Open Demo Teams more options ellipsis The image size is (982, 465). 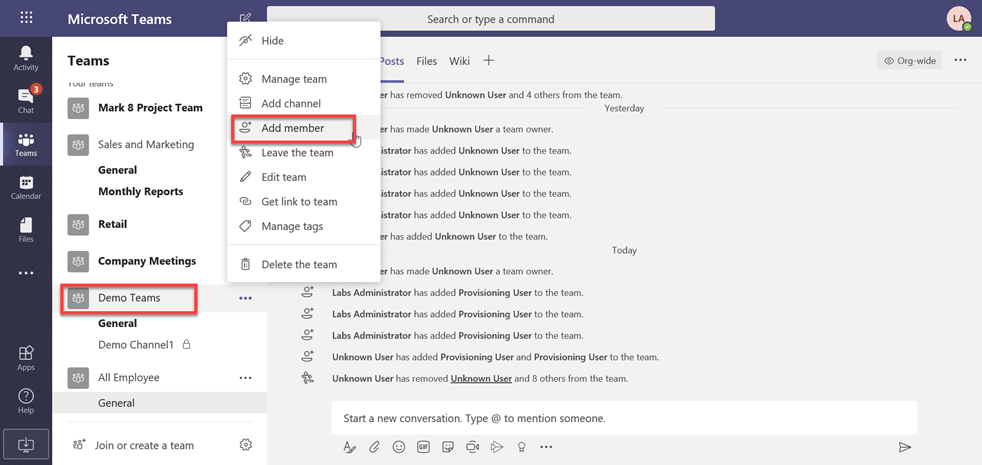tap(246, 298)
